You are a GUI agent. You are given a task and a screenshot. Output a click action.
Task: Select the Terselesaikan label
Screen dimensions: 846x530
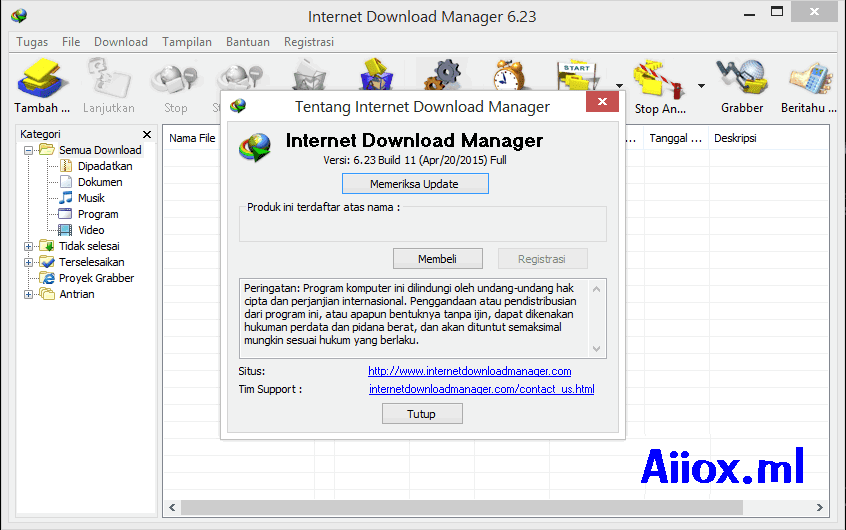click(92, 262)
